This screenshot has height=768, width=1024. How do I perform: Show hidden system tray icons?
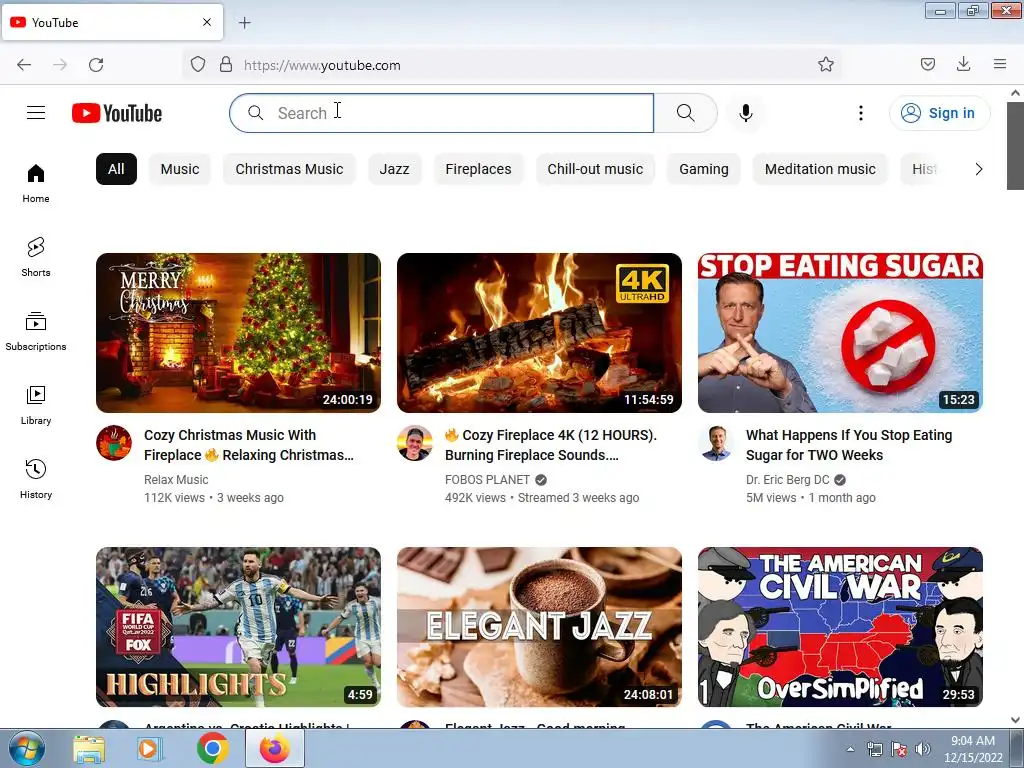click(850, 749)
